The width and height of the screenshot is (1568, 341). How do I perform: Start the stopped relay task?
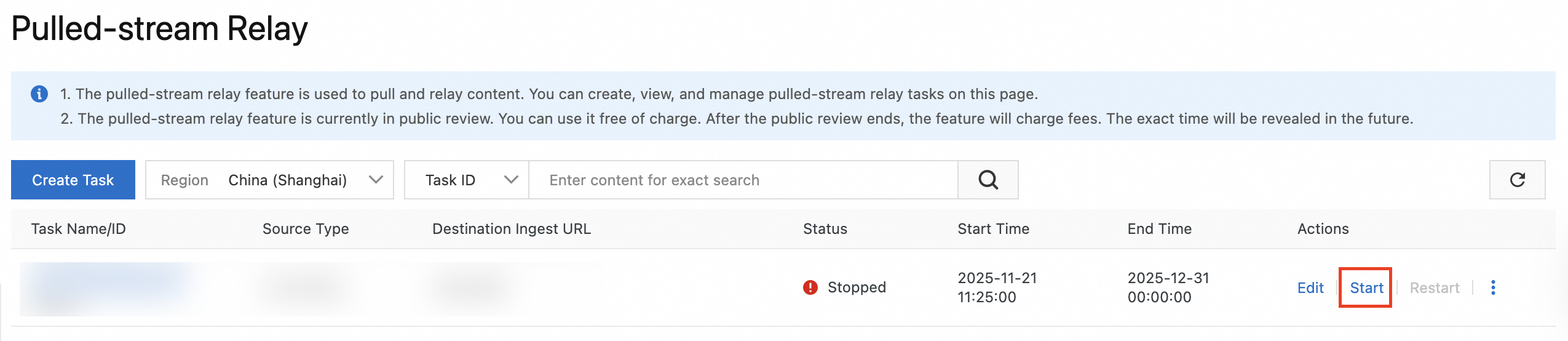(x=1366, y=287)
